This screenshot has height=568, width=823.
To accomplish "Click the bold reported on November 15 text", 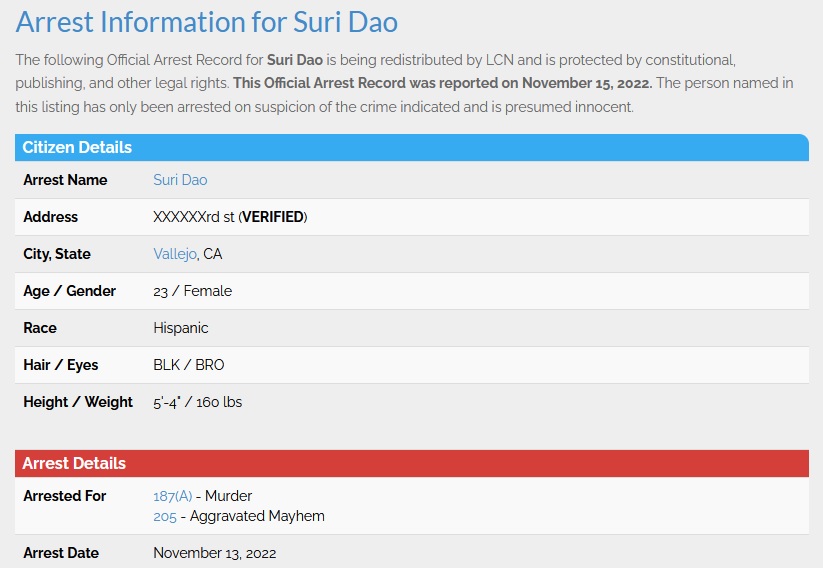I will [442, 83].
